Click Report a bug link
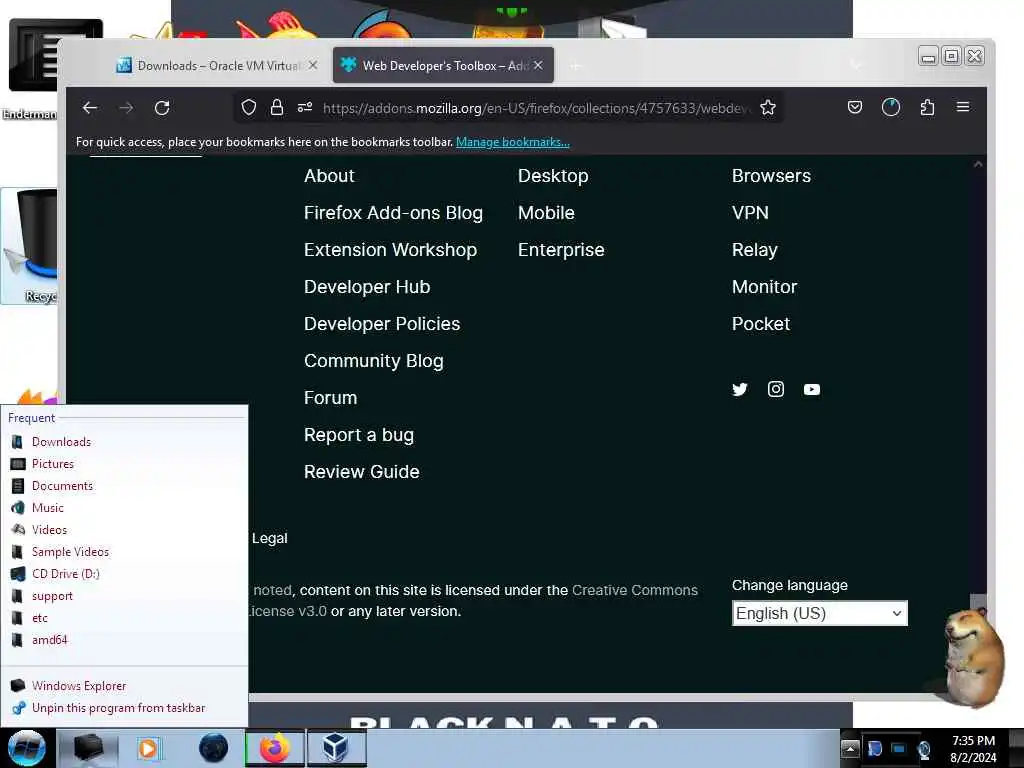 coord(359,435)
